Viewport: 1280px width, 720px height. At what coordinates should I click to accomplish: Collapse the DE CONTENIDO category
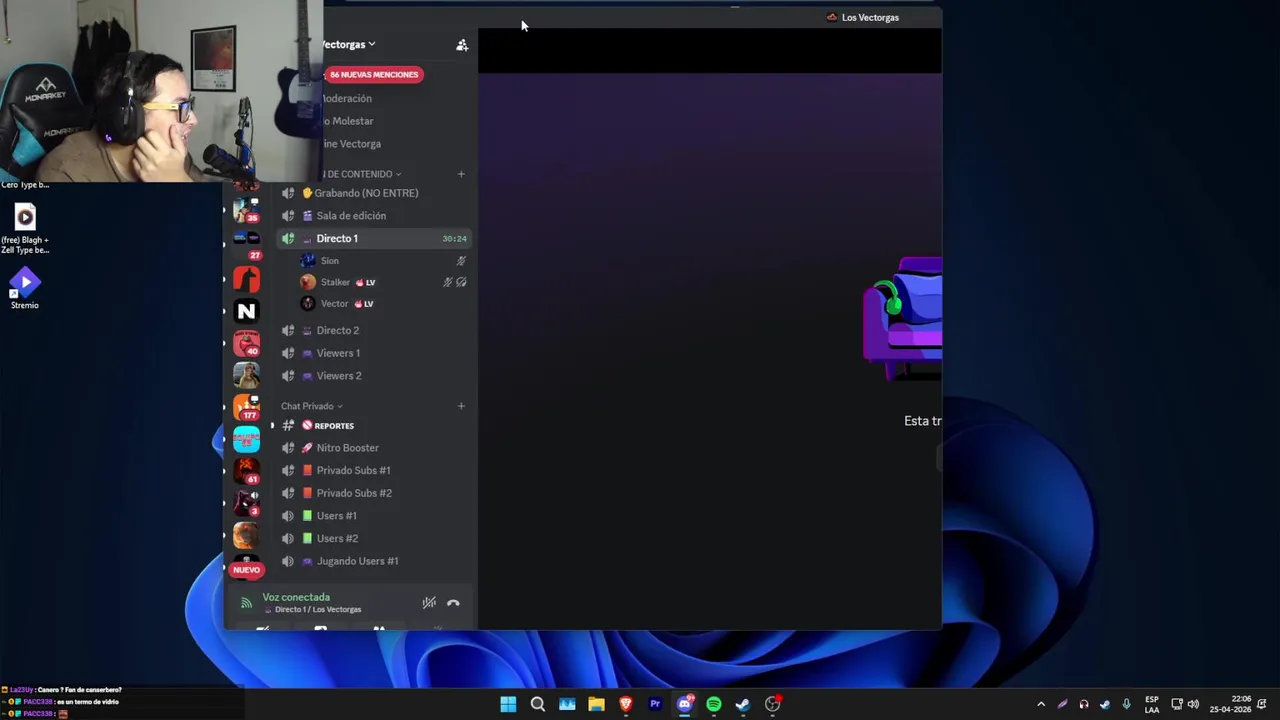[362, 174]
